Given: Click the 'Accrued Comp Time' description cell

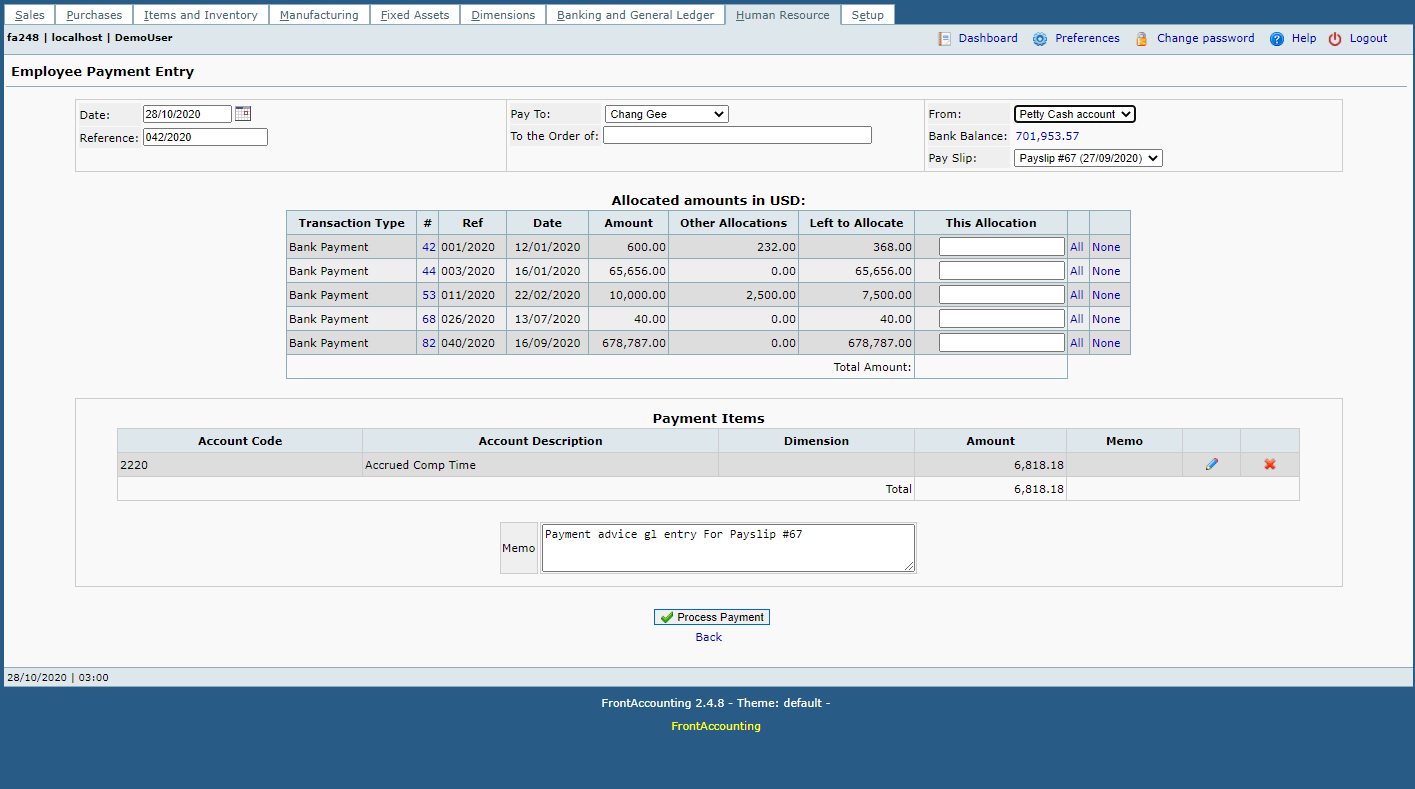Looking at the screenshot, I should 540,465.
